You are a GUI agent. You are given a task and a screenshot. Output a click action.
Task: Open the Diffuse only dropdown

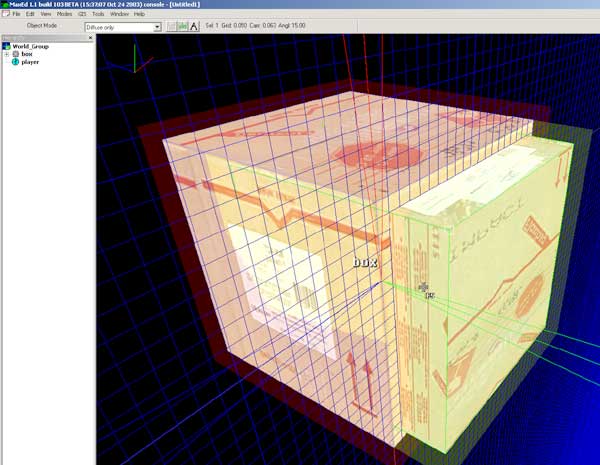123,27
